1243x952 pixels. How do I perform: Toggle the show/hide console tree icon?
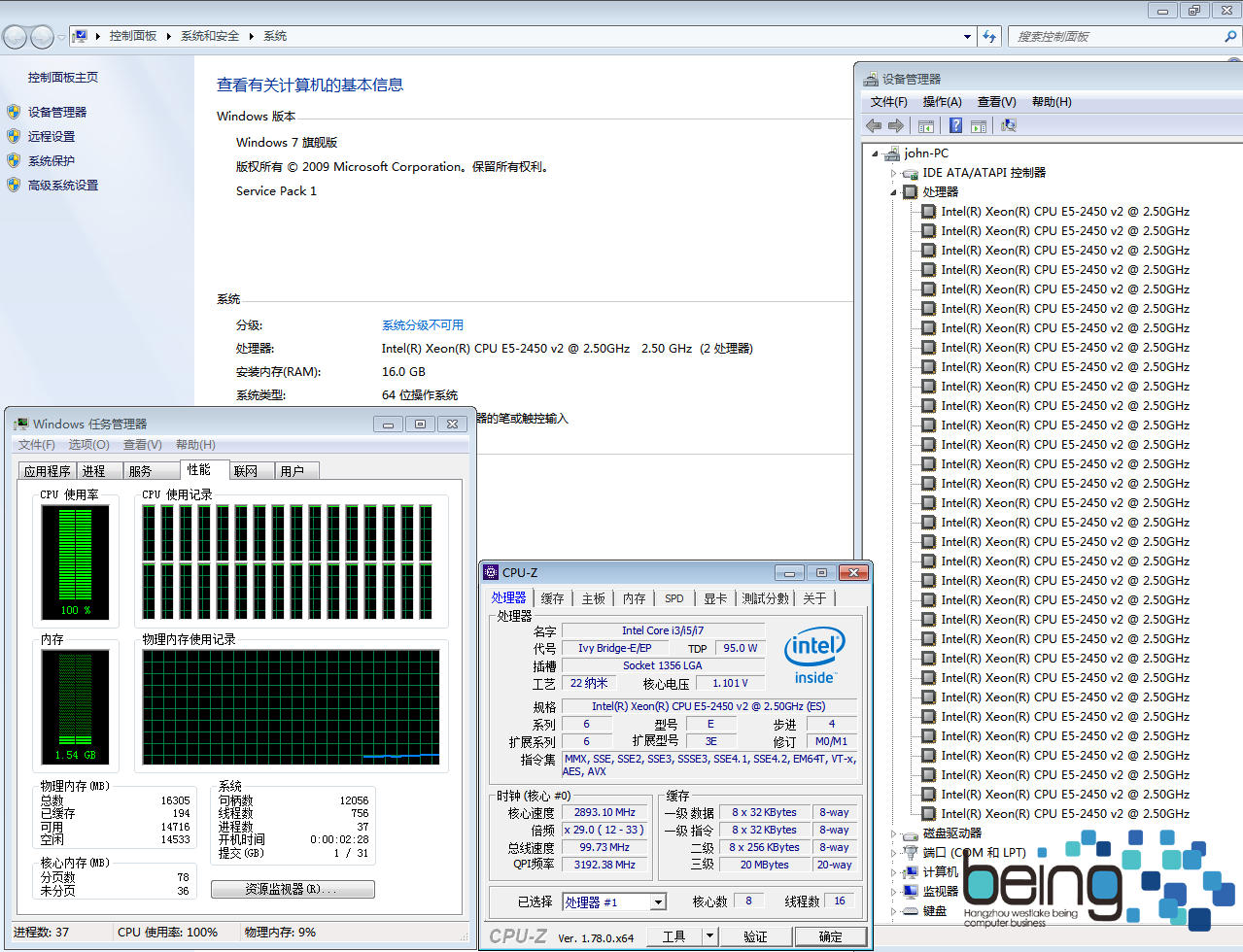coord(926,125)
